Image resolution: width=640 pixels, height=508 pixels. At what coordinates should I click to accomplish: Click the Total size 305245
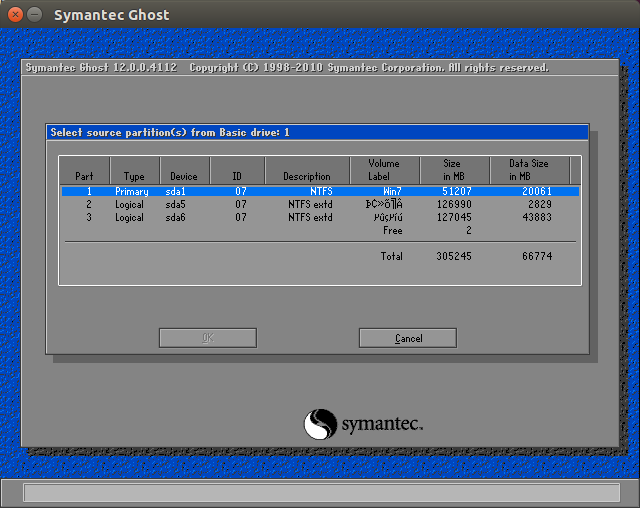454,256
